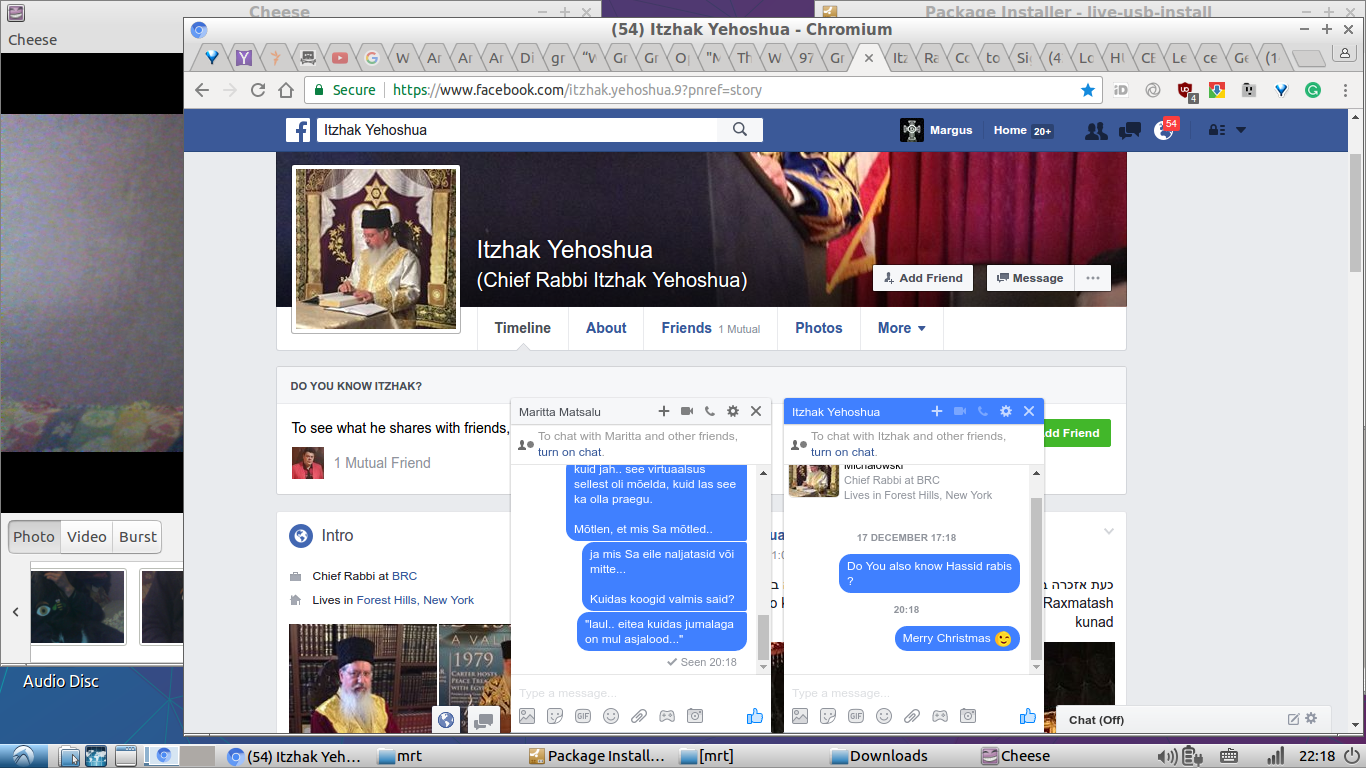Open BRC workplace link in Intro
The height and width of the screenshot is (768, 1366).
coord(404,576)
